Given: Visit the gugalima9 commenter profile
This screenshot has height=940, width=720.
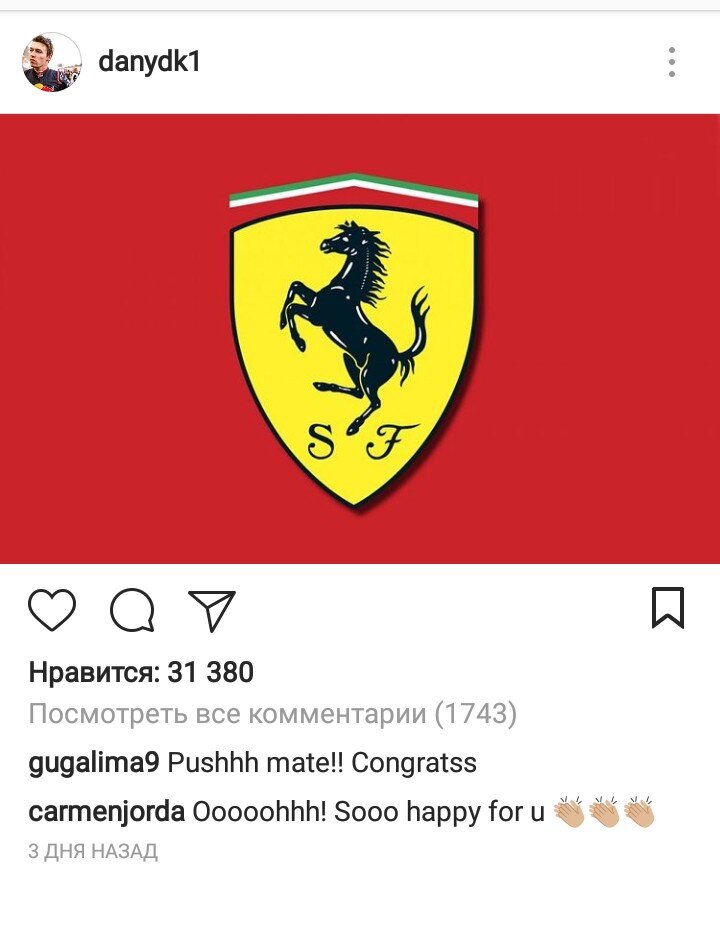Looking at the screenshot, I should [94, 763].
